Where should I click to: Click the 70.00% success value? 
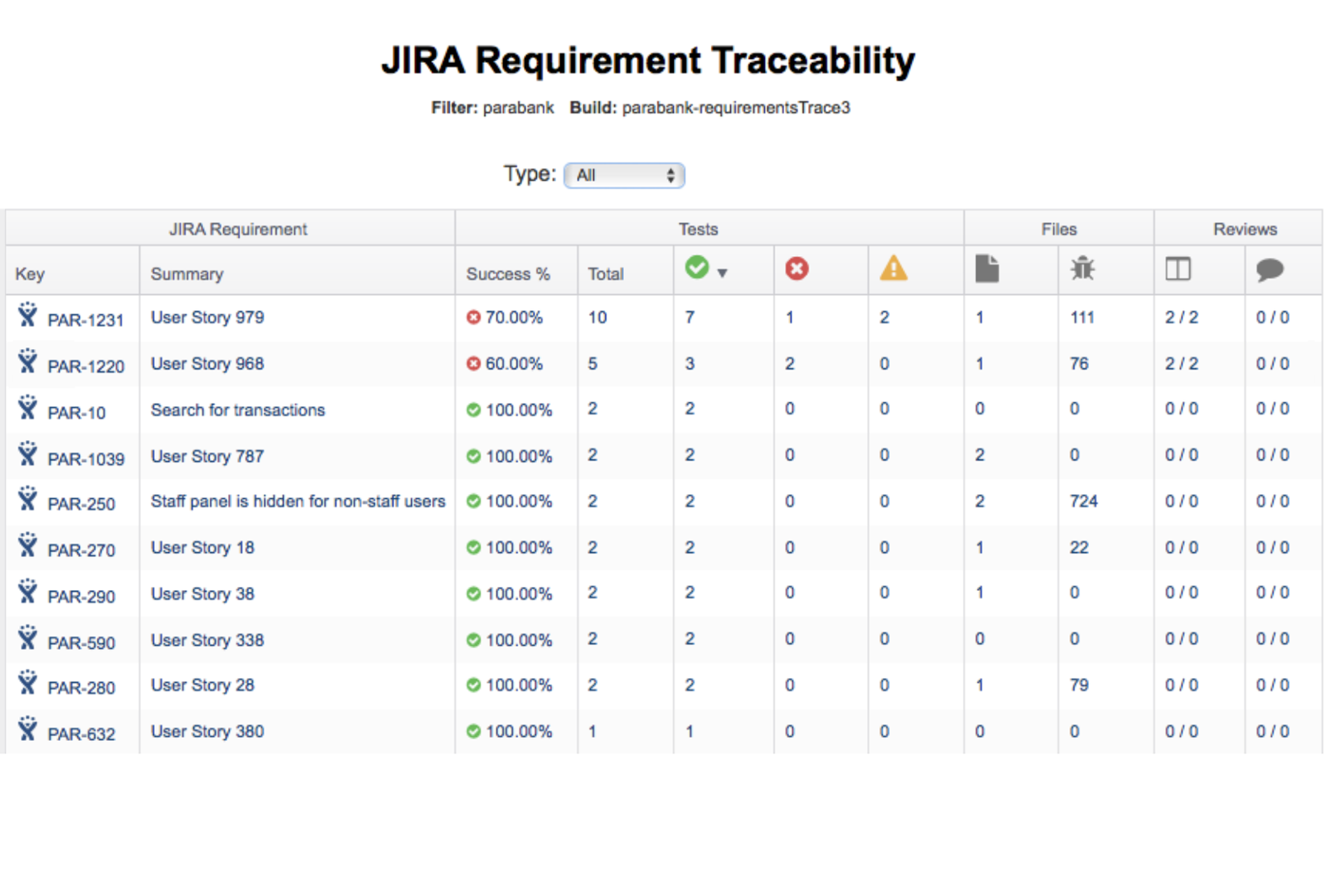514,317
